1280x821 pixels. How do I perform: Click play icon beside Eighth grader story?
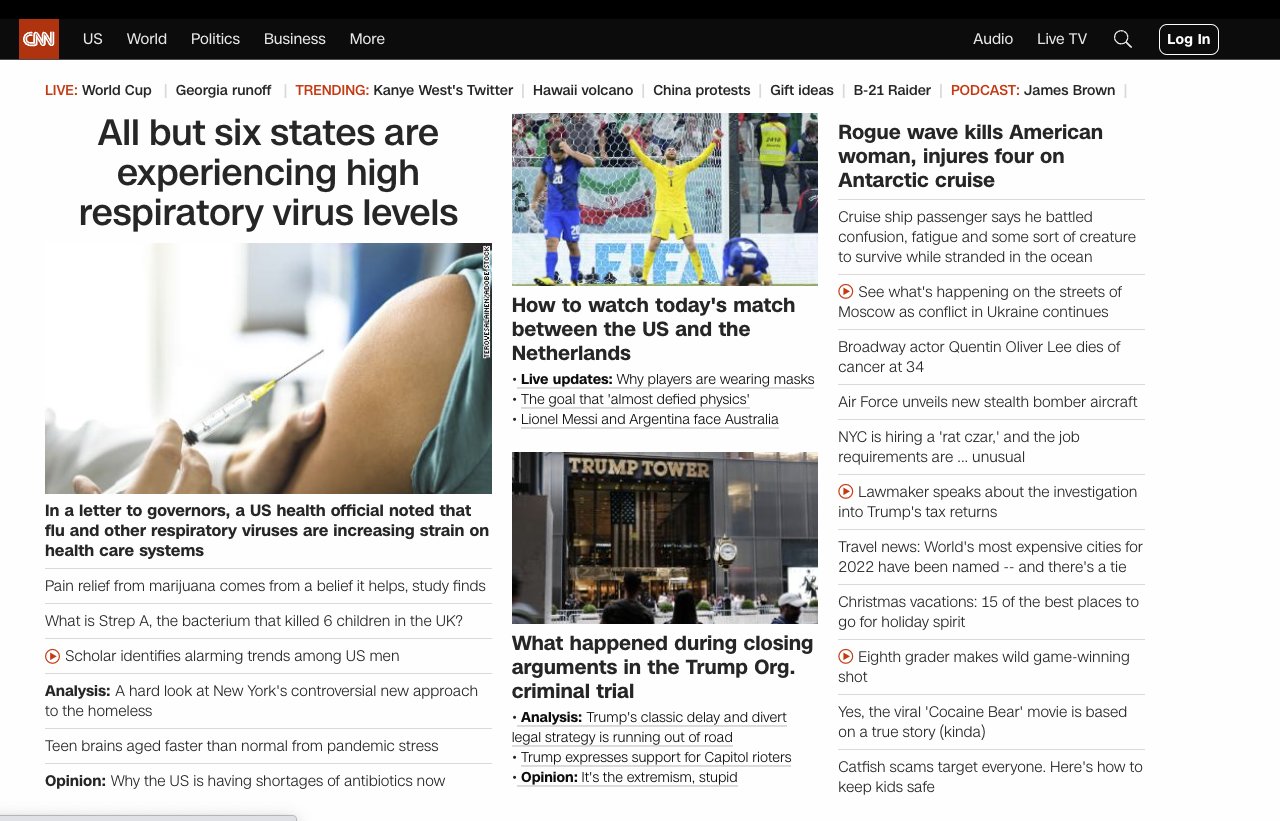[x=846, y=657]
